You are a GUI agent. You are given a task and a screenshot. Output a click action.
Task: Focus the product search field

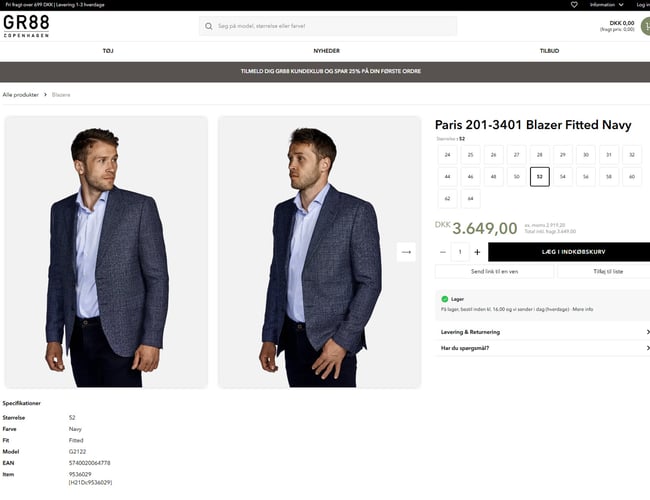pos(328,26)
